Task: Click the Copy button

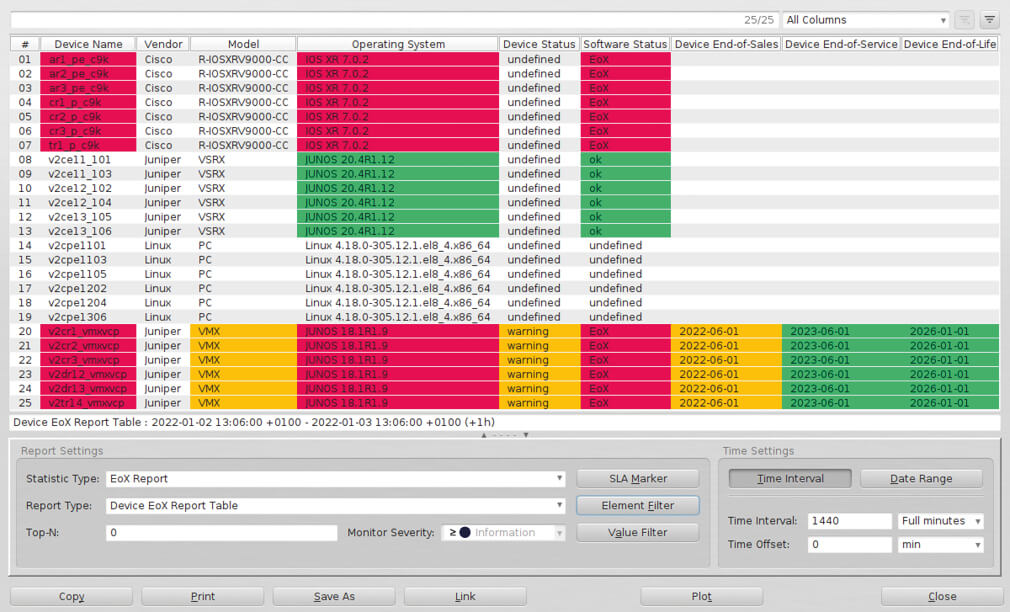Action: click(71, 597)
